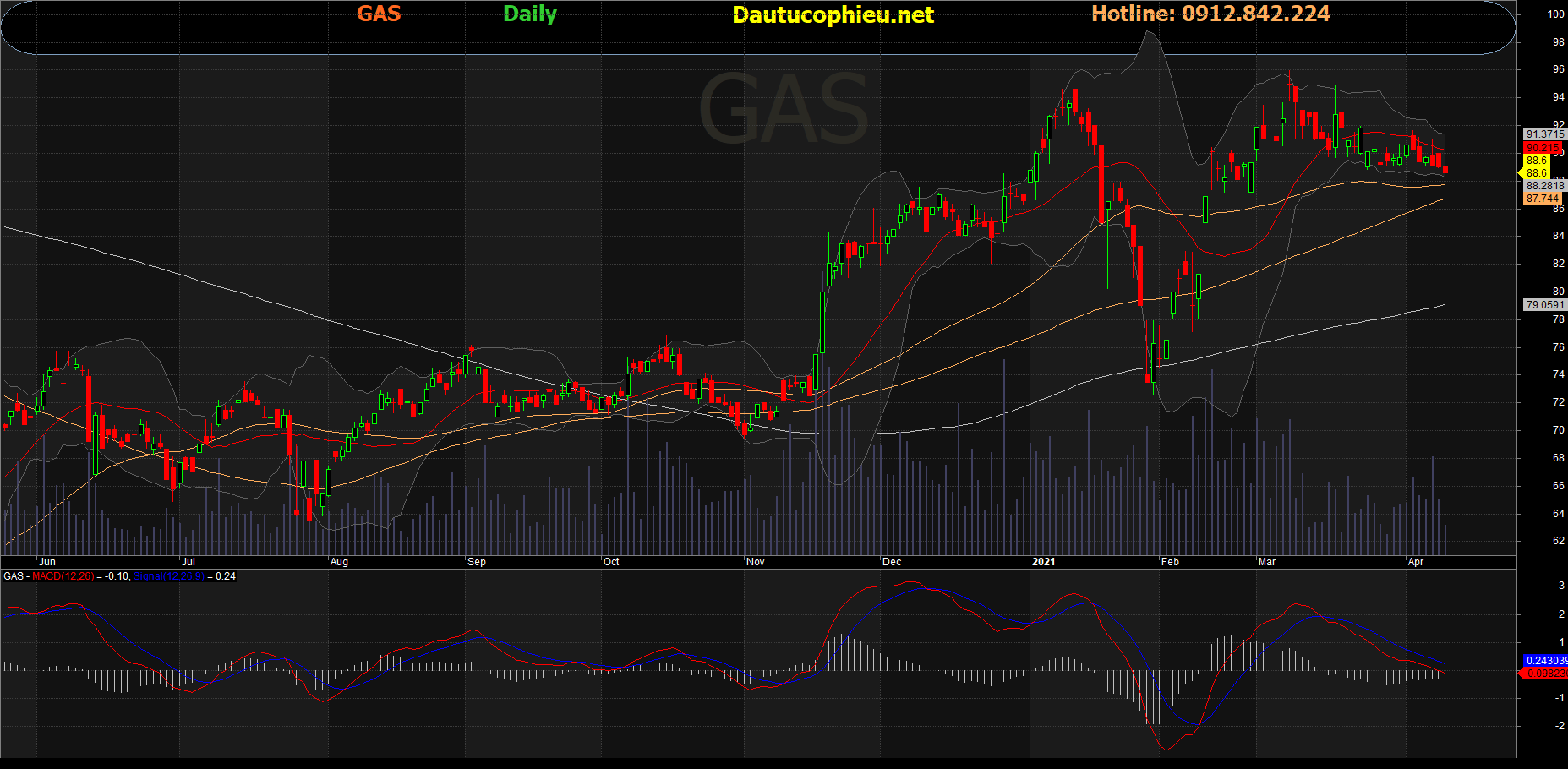Image resolution: width=1568 pixels, height=769 pixels.
Task: Select the Jul label on time axis
Action: point(188,562)
